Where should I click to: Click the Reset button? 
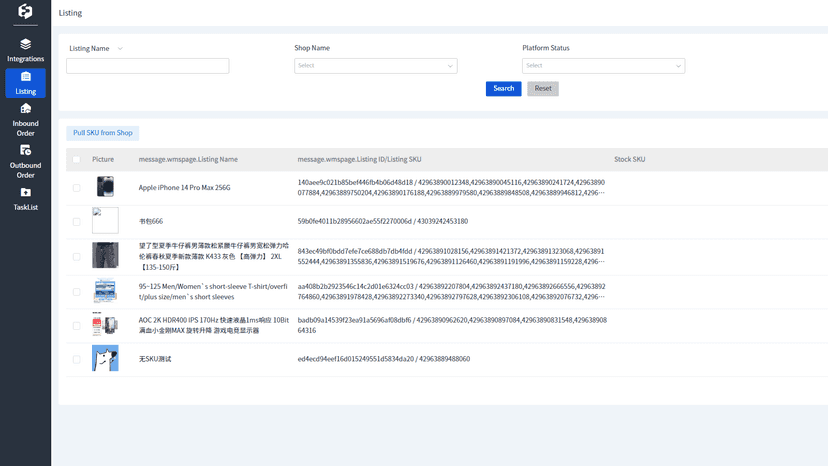tap(542, 88)
